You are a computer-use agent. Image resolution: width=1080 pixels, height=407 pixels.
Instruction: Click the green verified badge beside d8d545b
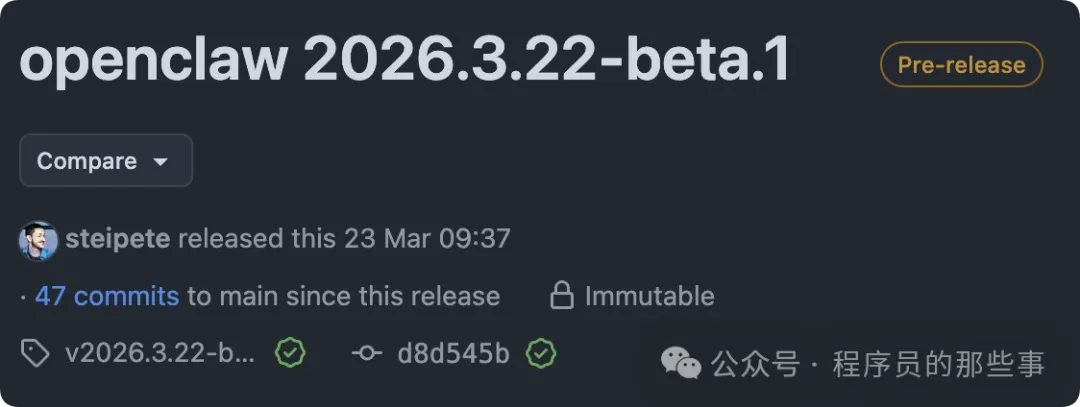541,353
